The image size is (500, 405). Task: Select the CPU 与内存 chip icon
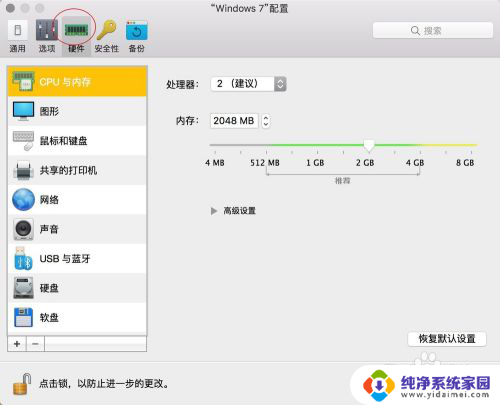point(23,81)
